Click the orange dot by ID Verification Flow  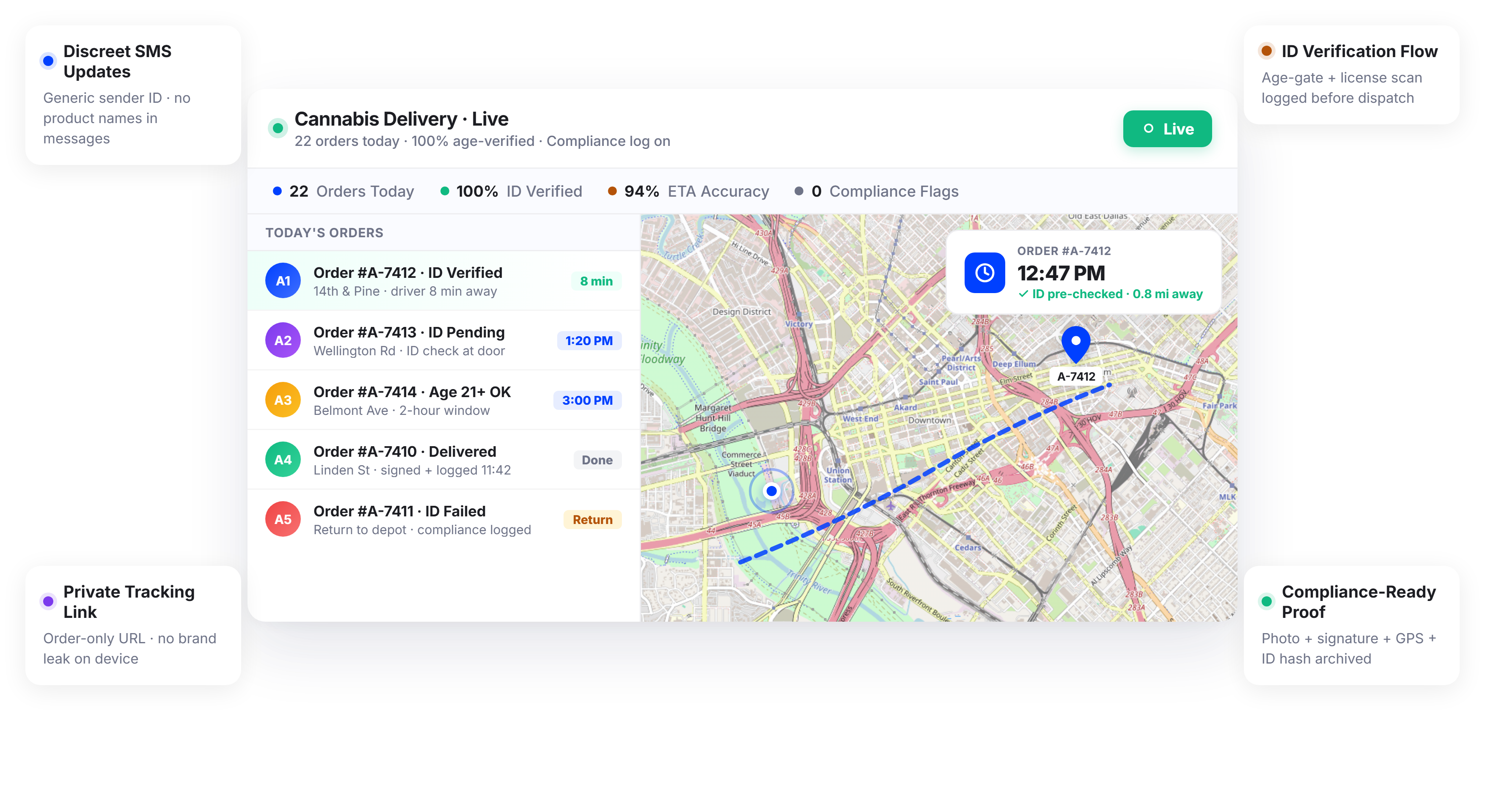point(1267,51)
